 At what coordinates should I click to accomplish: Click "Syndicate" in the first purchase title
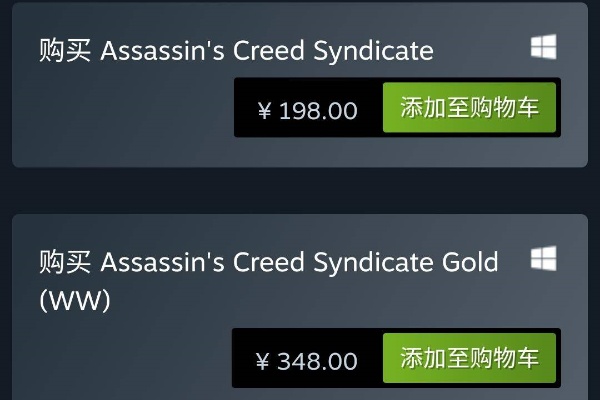372,50
